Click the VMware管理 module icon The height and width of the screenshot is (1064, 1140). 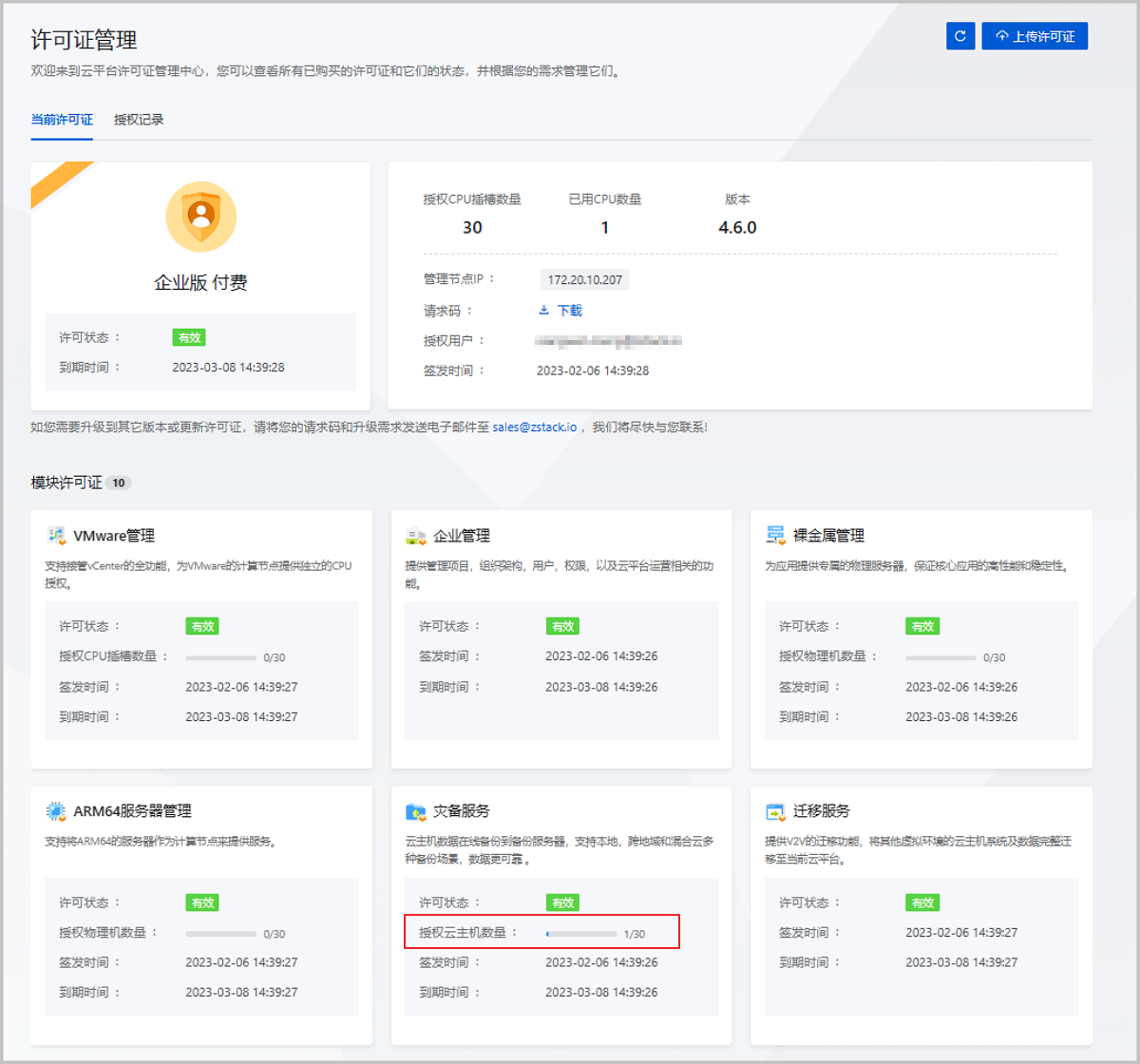click(57, 536)
